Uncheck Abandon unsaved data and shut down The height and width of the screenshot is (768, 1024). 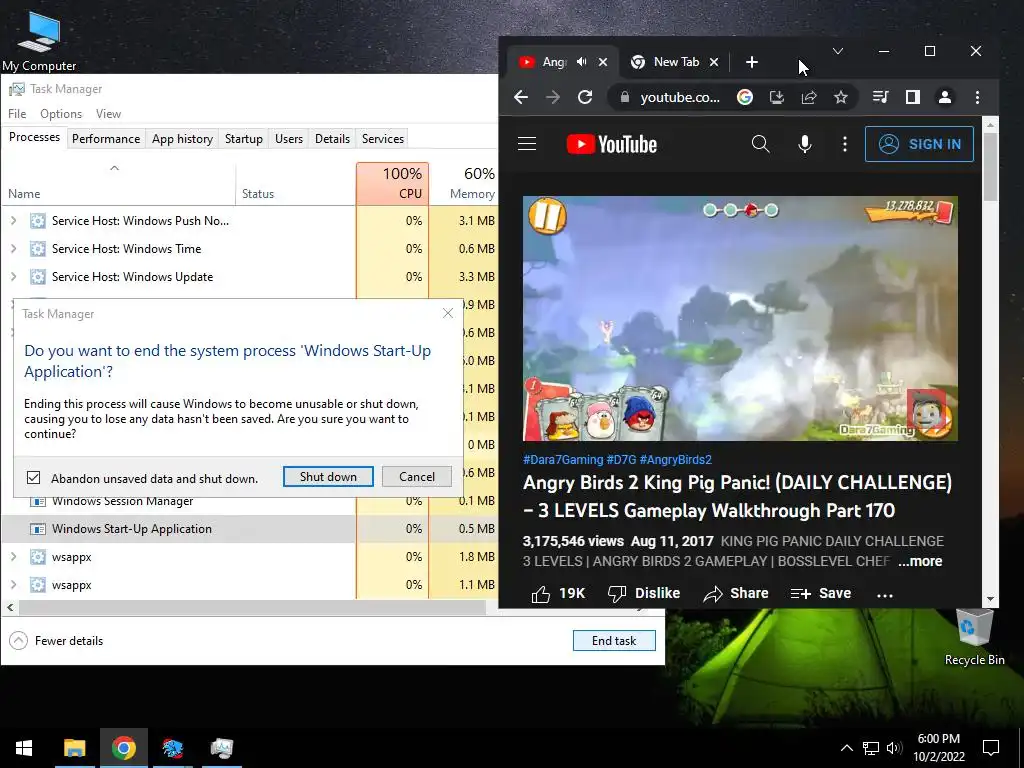click(x=33, y=478)
